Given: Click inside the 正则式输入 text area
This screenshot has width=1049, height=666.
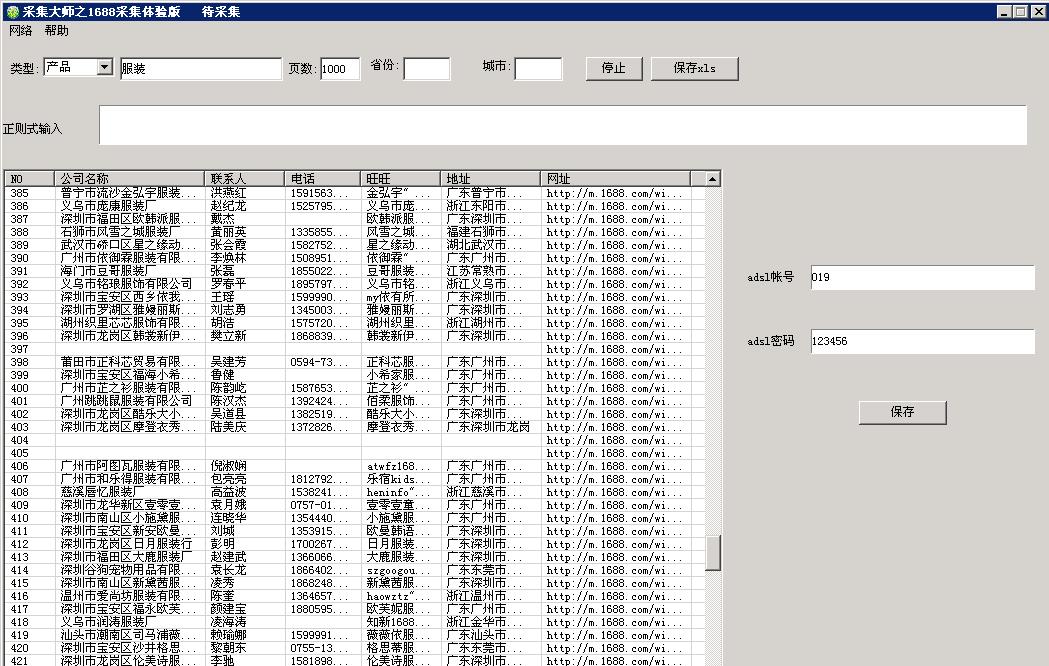Looking at the screenshot, I should 562,126.
